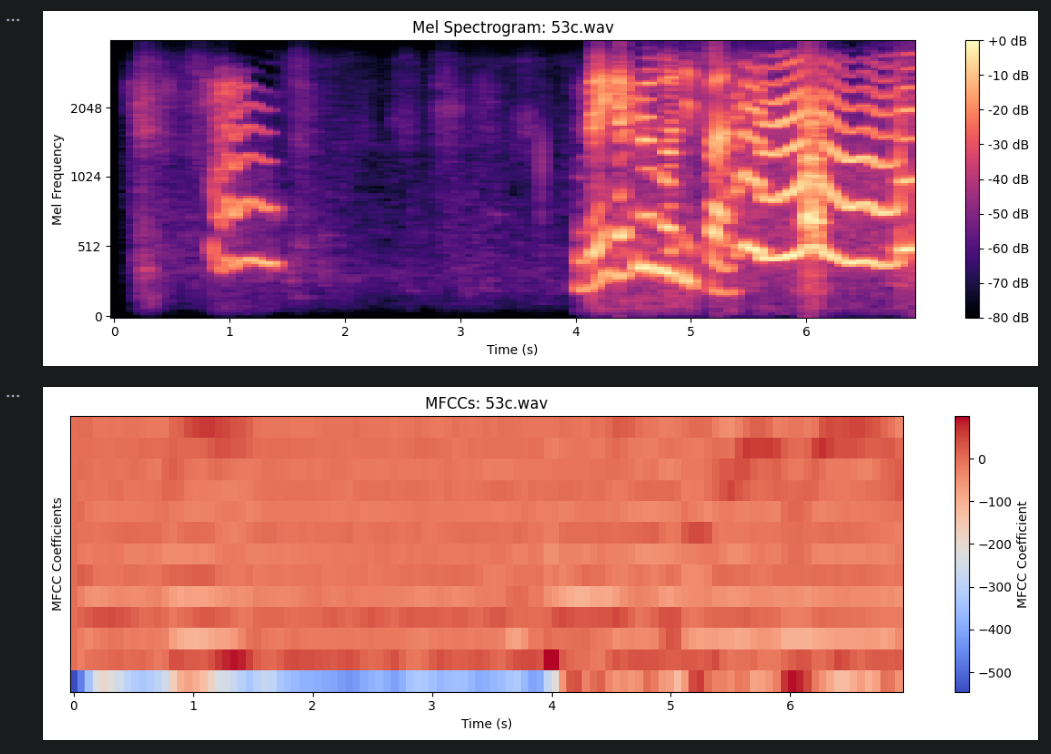Click the MFCCs heatmap plot image
The width and height of the screenshot is (1051, 754).
(487, 554)
